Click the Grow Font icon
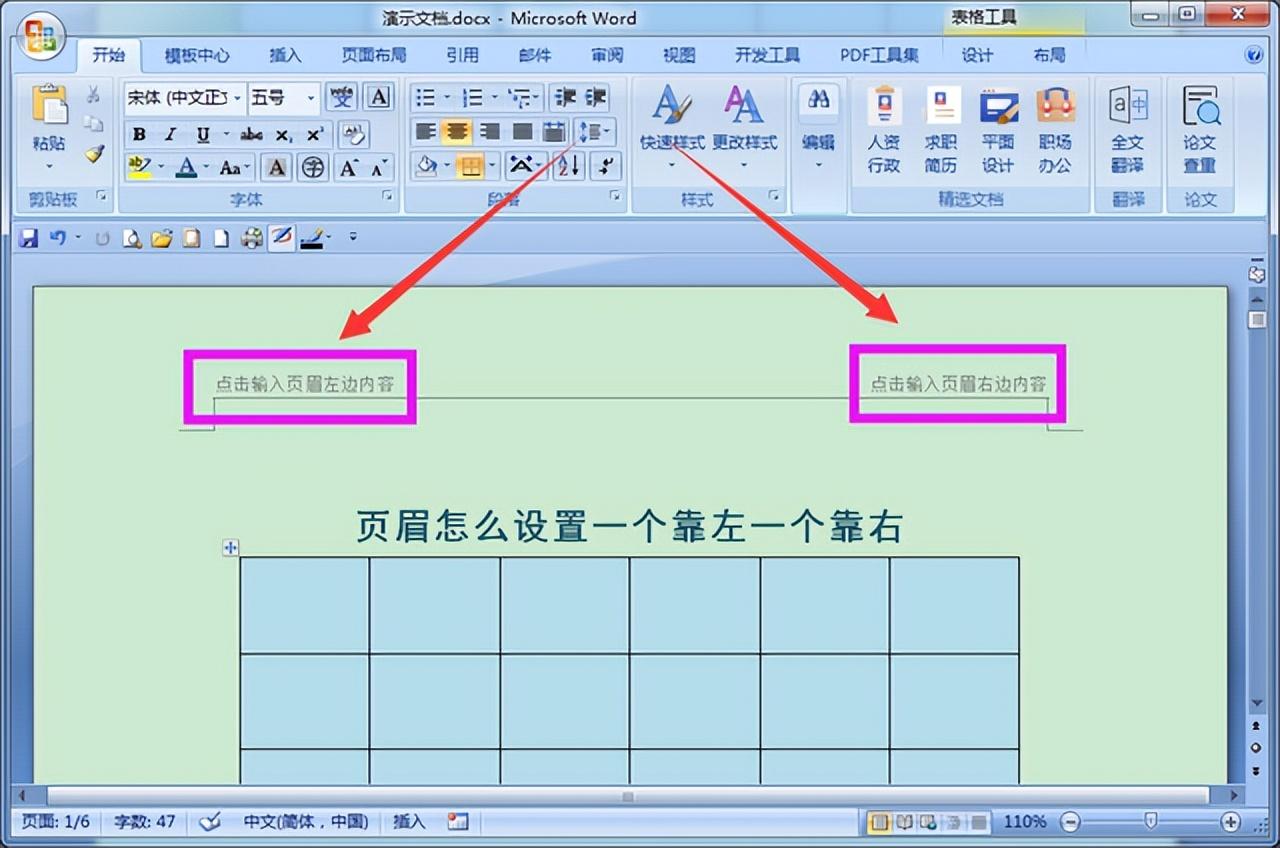1280x848 pixels. [348, 167]
